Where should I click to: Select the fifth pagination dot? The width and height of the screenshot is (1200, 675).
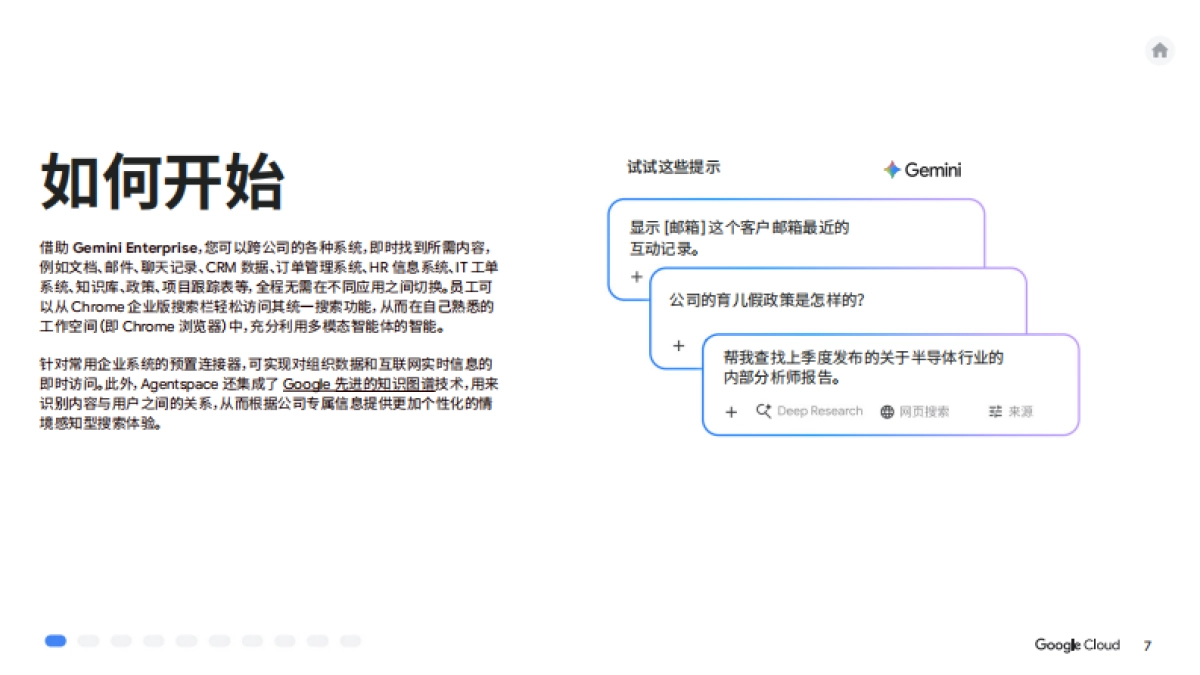[x=185, y=640]
